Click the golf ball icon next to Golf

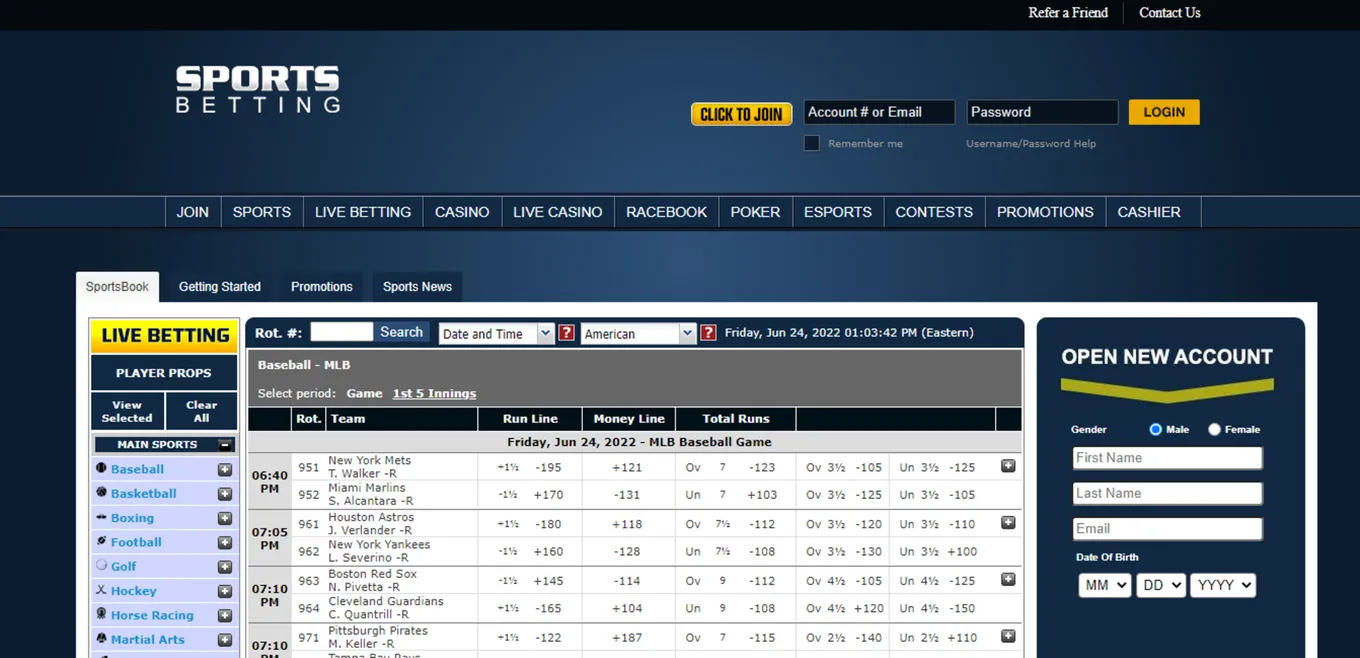[101, 565]
